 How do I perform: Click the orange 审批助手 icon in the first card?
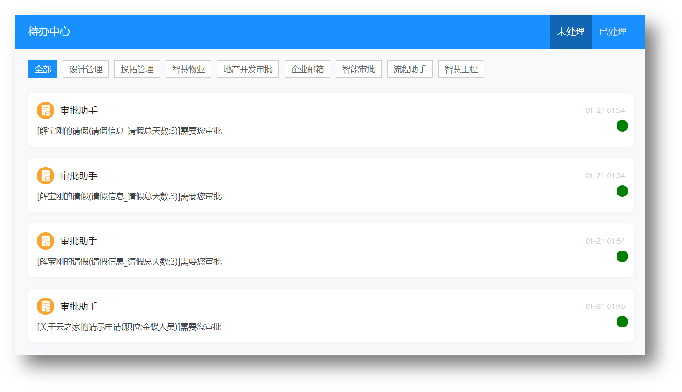point(45,111)
